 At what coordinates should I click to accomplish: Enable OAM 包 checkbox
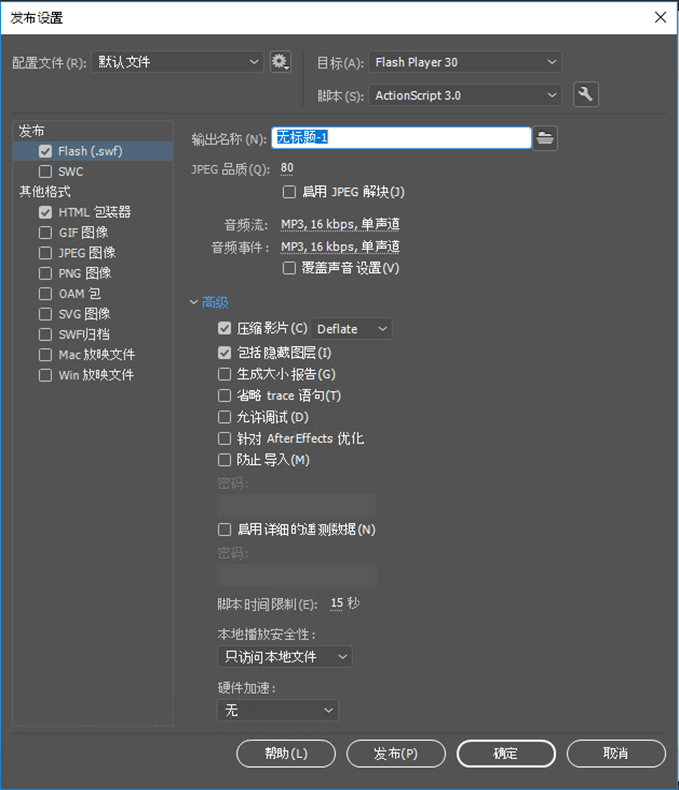(45, 293)
